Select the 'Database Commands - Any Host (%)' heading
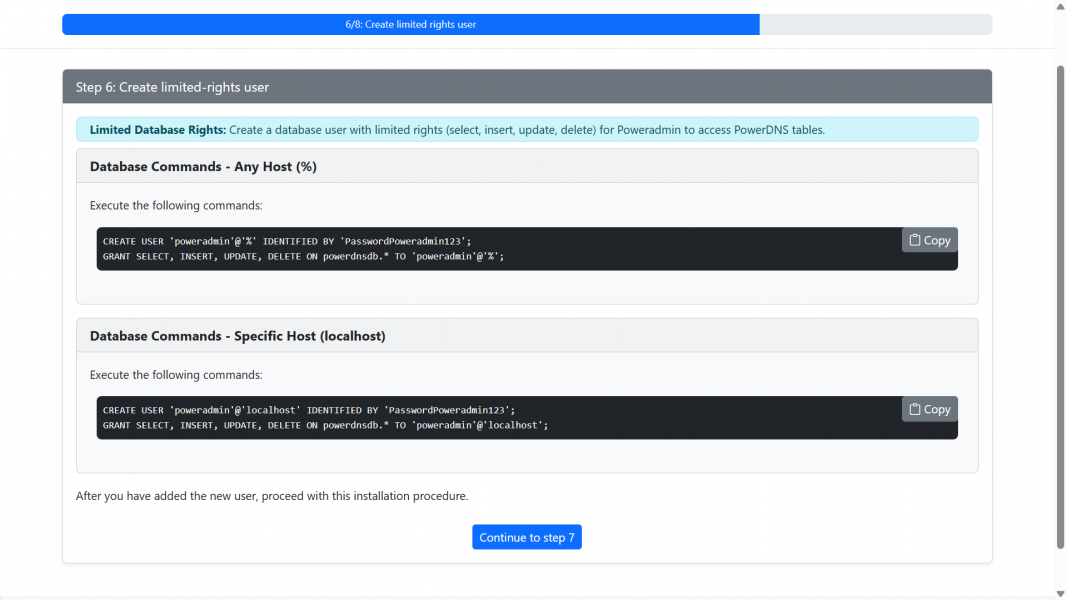The image size is (1067, 600). pos(203,167)
